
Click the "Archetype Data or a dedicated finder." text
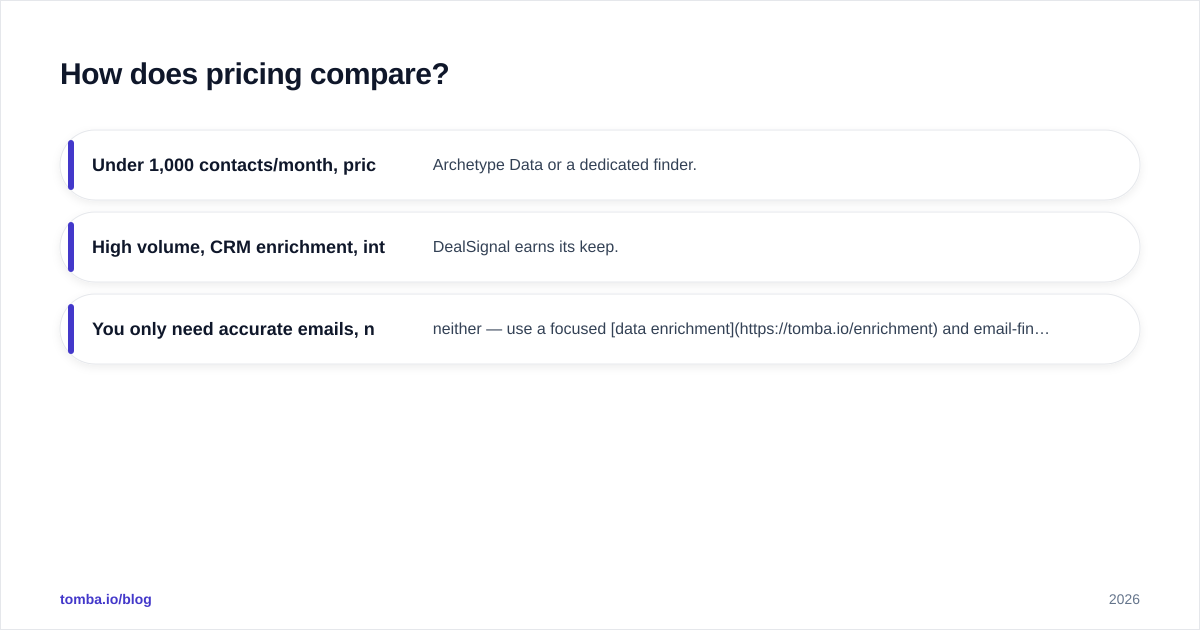coord(565,165)
